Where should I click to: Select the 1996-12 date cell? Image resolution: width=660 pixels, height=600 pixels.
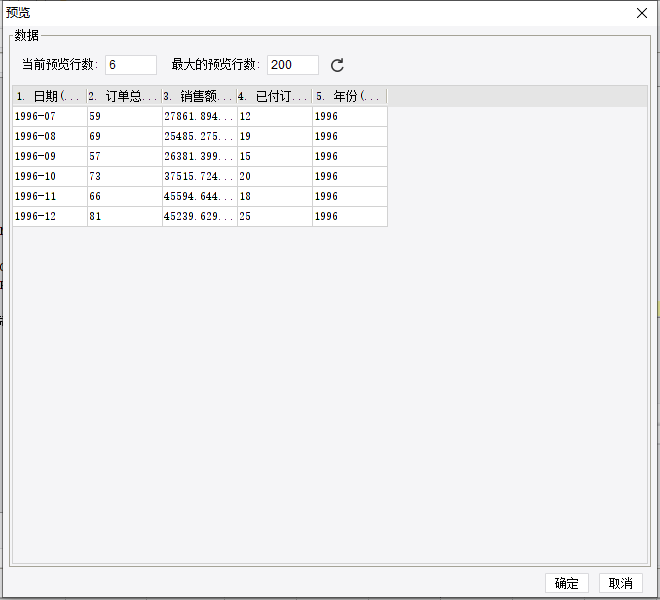(x=50, y=216)
